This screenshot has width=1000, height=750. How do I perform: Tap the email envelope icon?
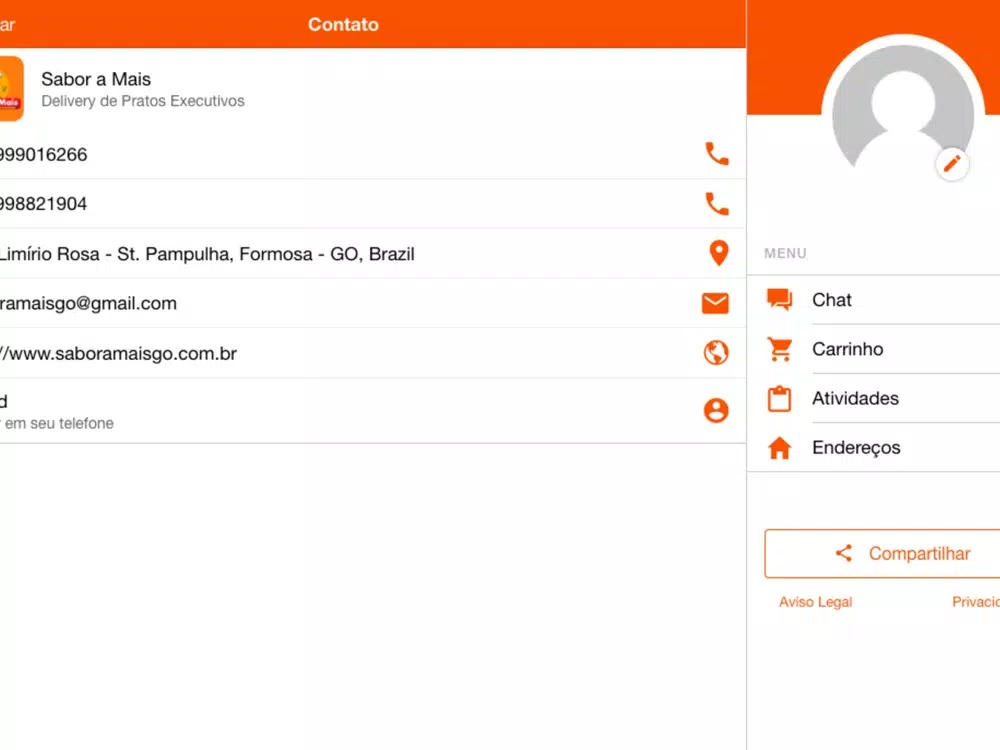click(x=715, y=303)
